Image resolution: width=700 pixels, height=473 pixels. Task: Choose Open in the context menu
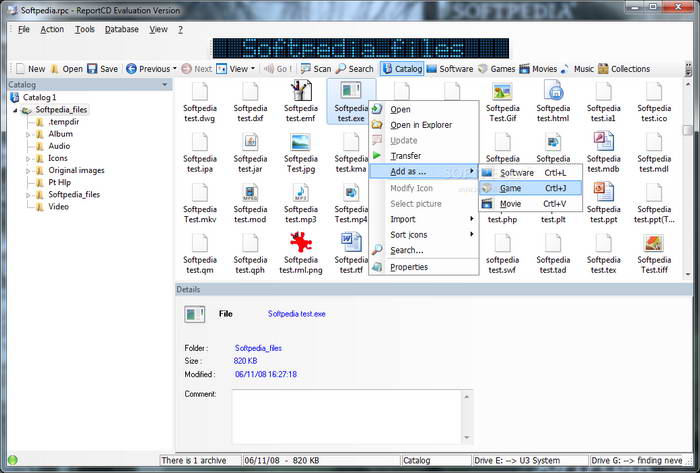424,109
